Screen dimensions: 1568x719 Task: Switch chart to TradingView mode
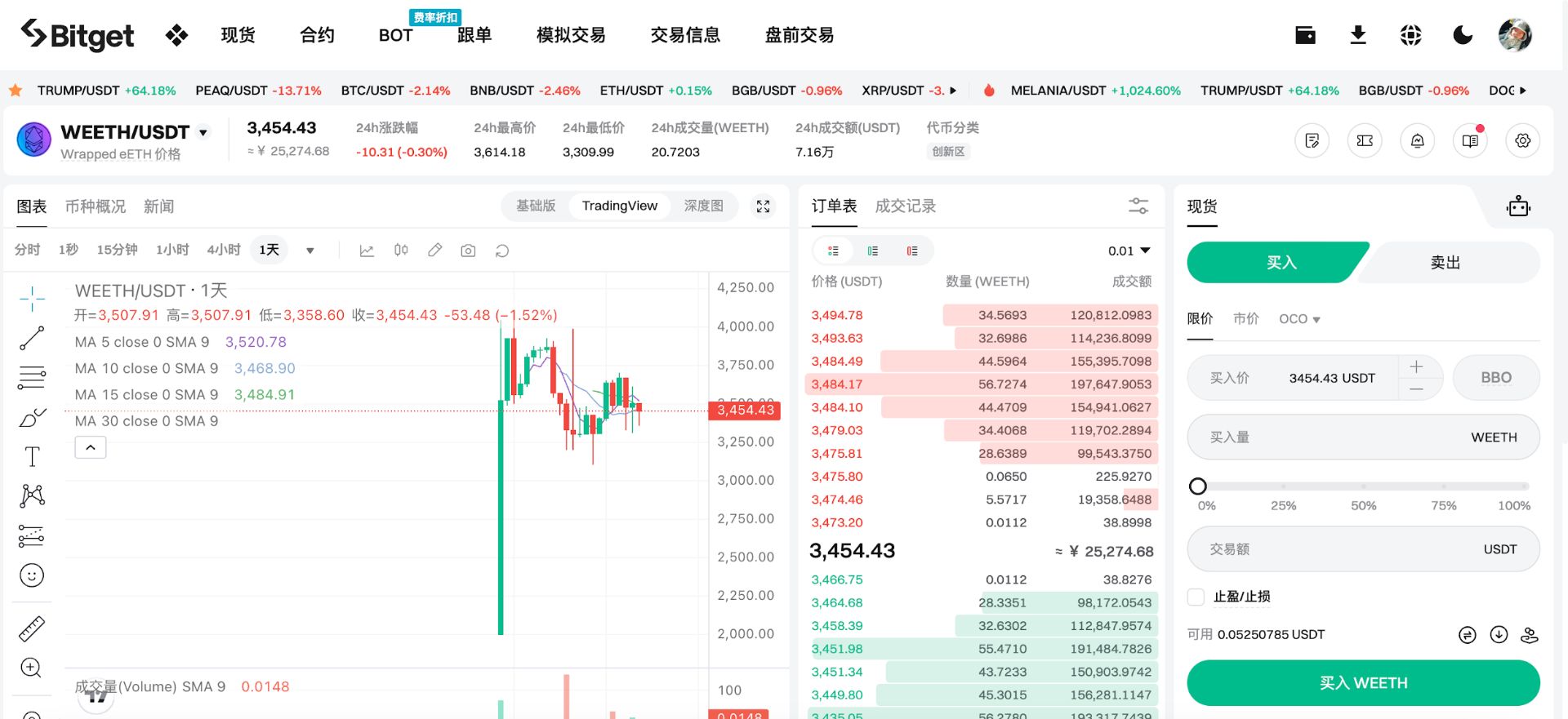click(620, 206)
